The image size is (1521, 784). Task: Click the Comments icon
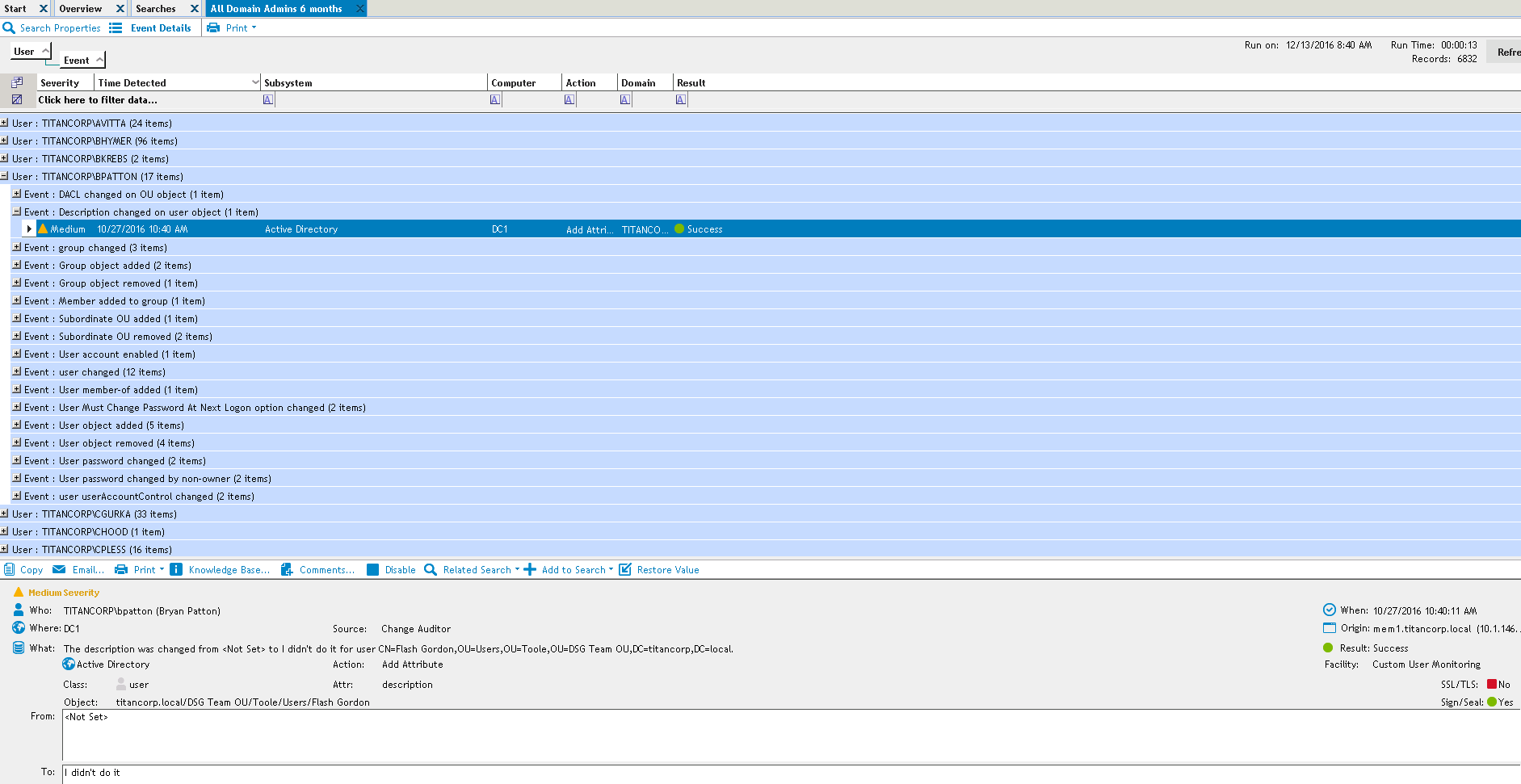pyautogui.click(x=287, y=570)
